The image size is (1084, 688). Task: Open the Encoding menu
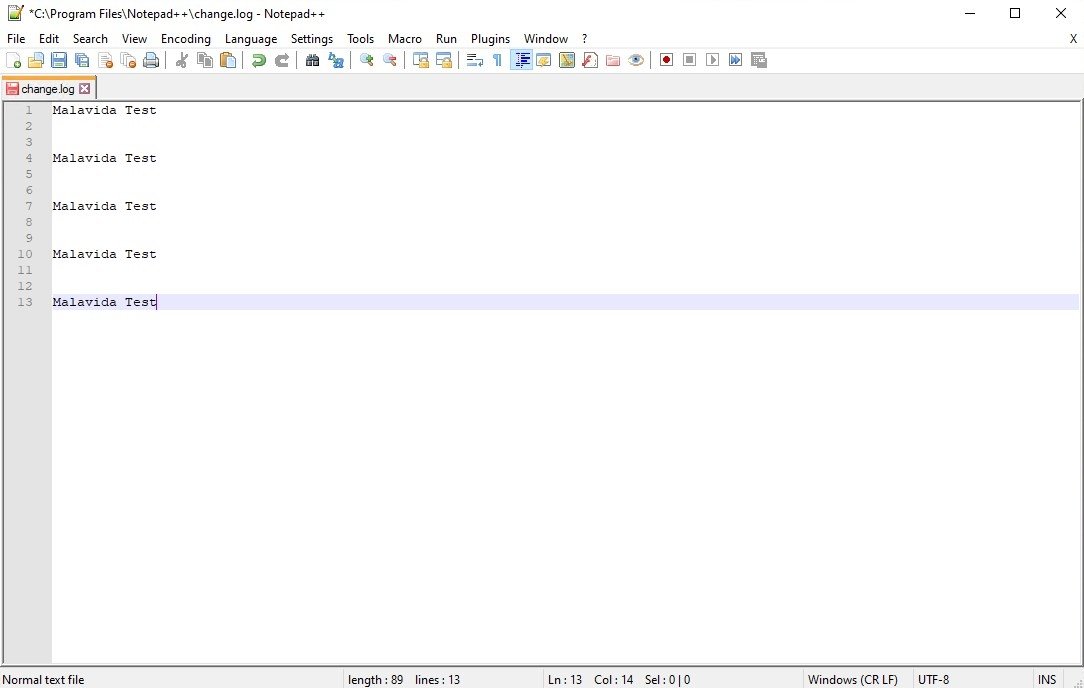185,38
